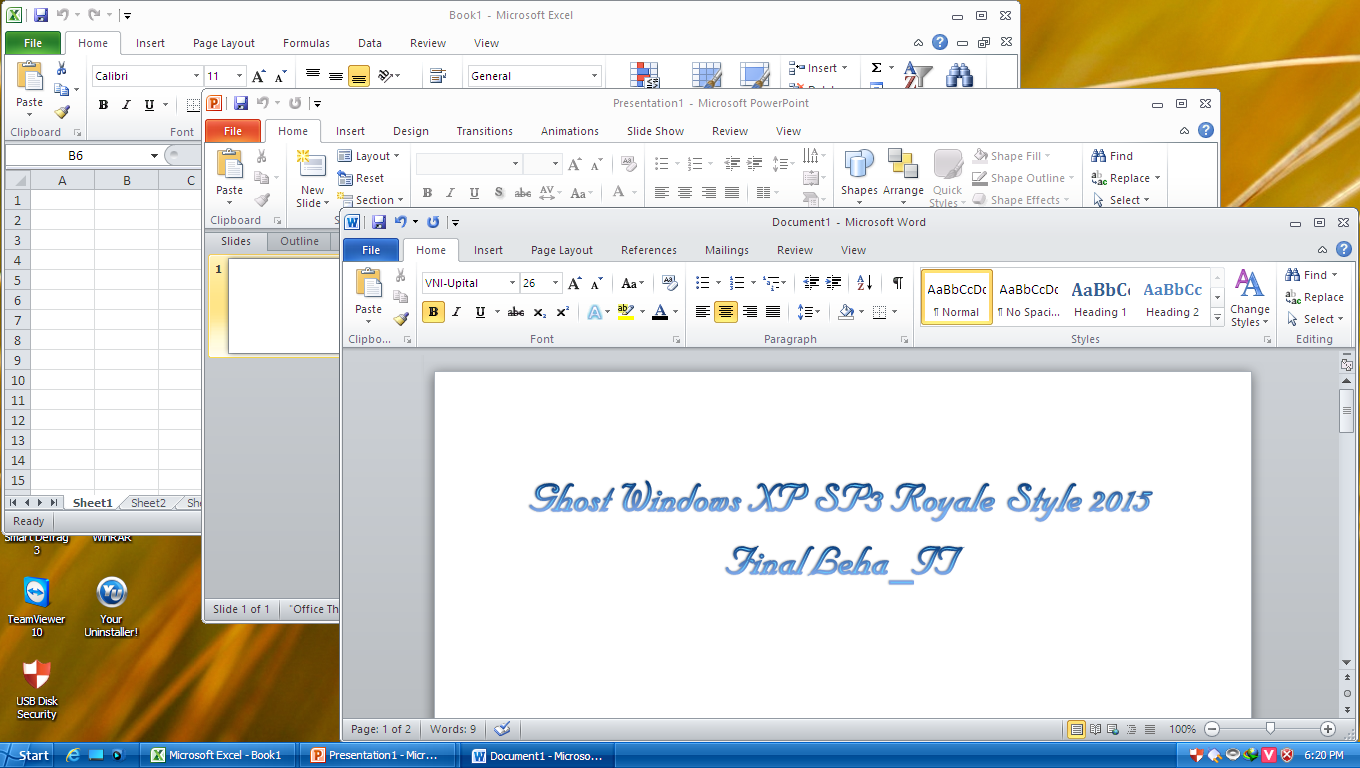Click Decrease Indent in the Word ribbon

click(x=811, y=283)
